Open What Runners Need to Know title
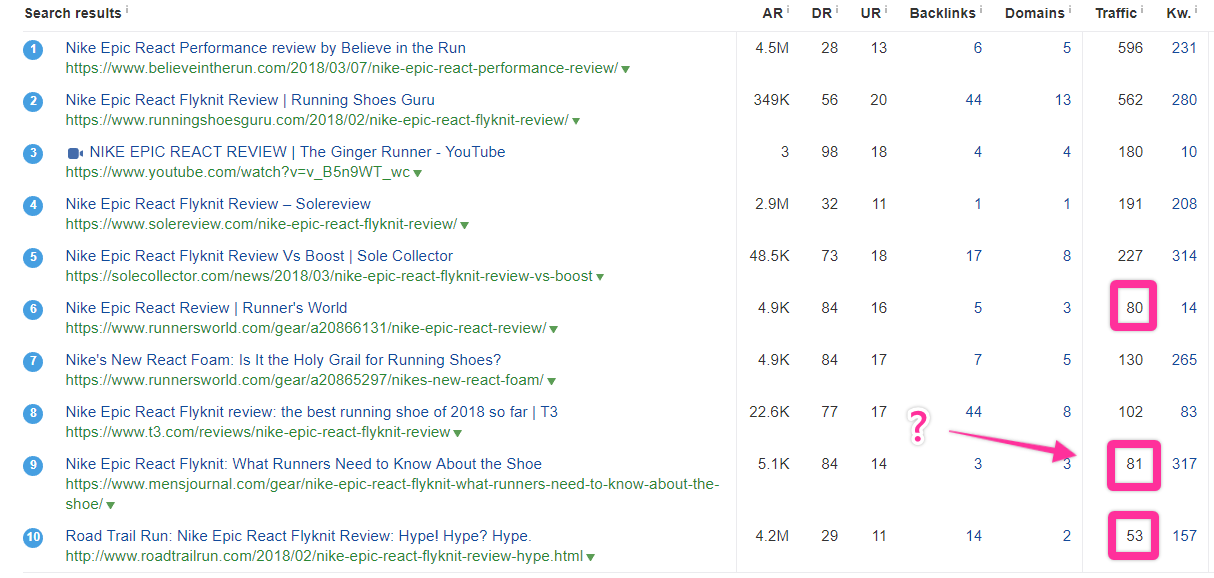Image resolution: width=1214 pixels, height=578 pixels. [304, 464]
